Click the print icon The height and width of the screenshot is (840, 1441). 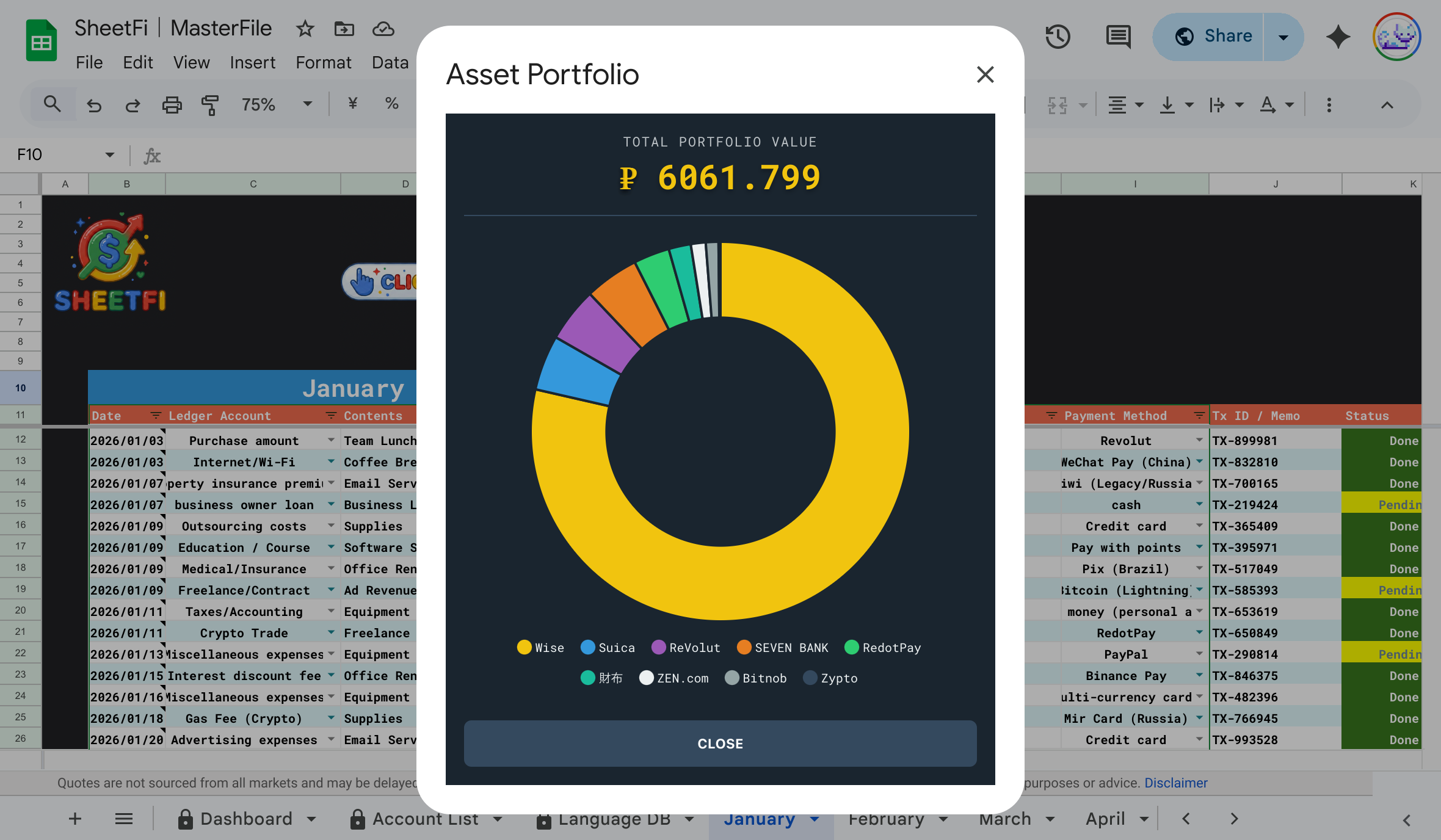point(172,104)
